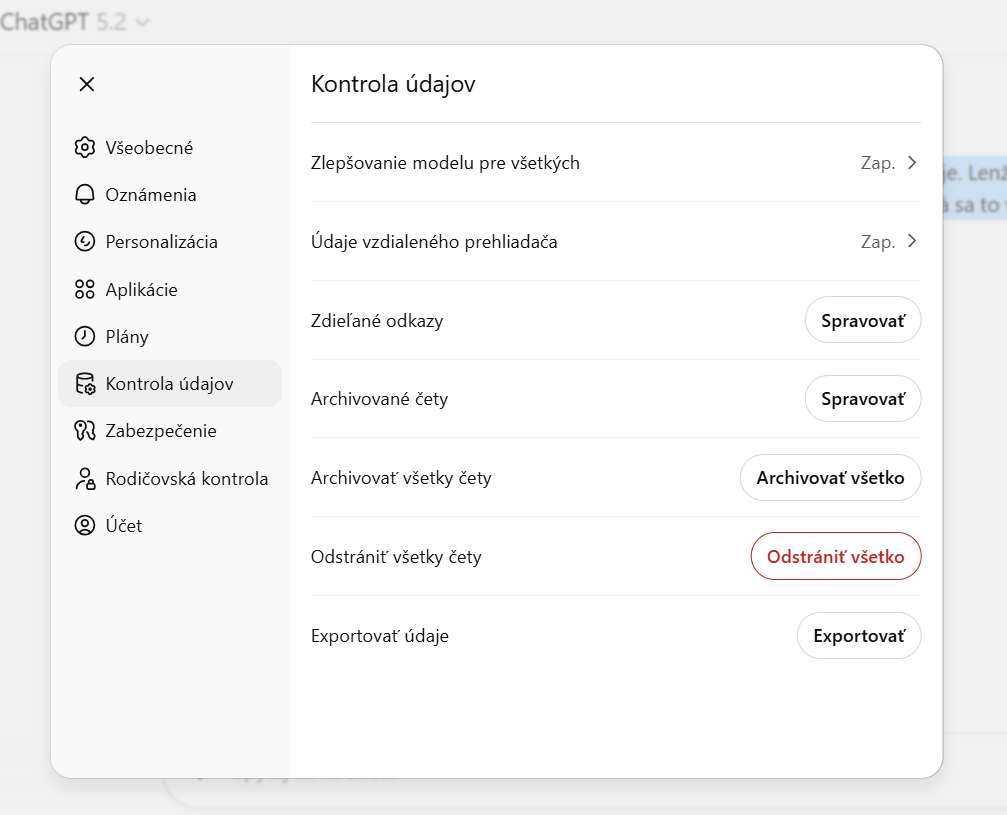Image resolution: width=1007 pixels, height=815 pixels.
Task: Click the profile icon beside Účet
Action: 85,525
